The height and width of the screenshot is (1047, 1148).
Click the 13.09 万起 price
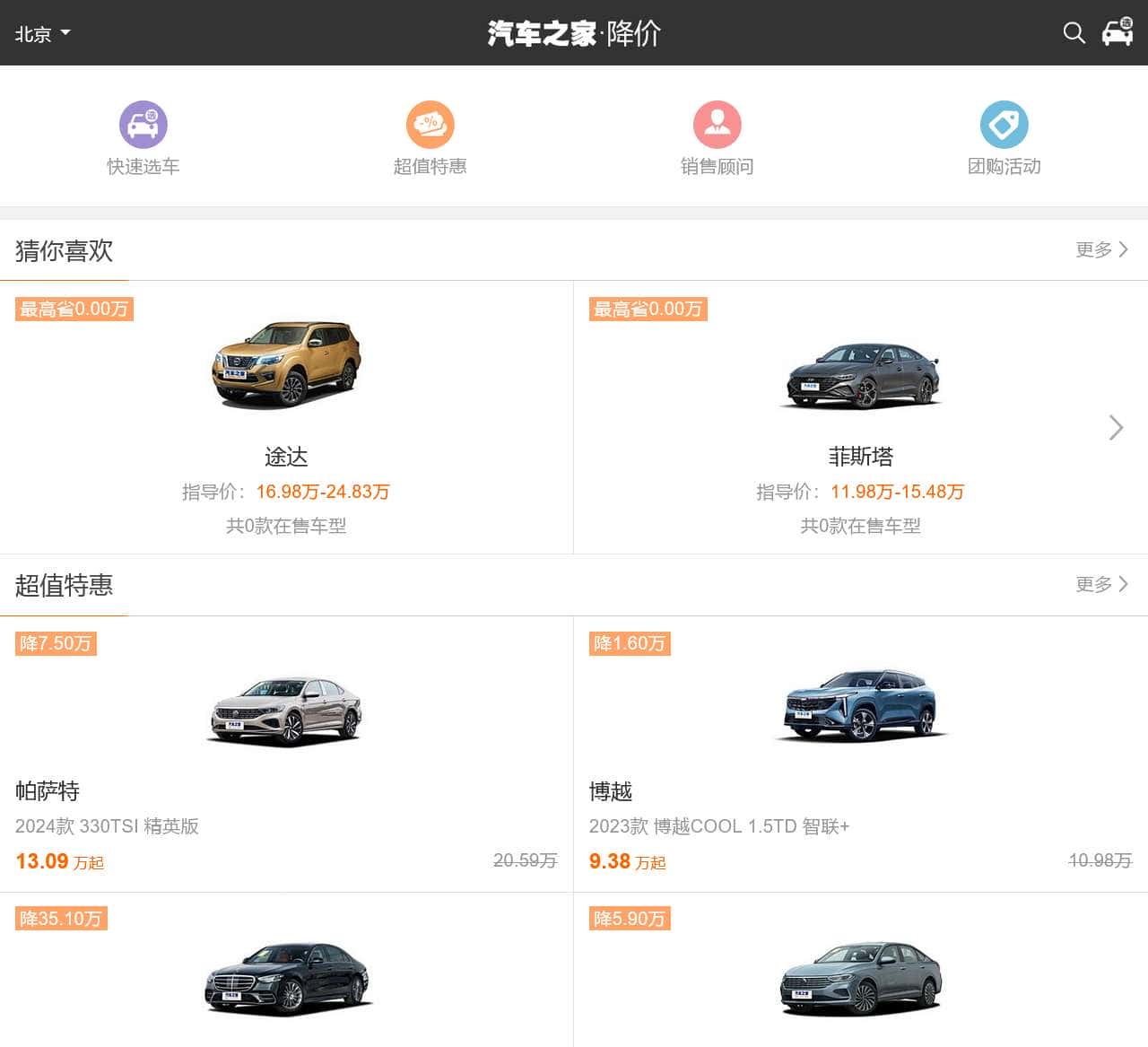coord(60,861)
